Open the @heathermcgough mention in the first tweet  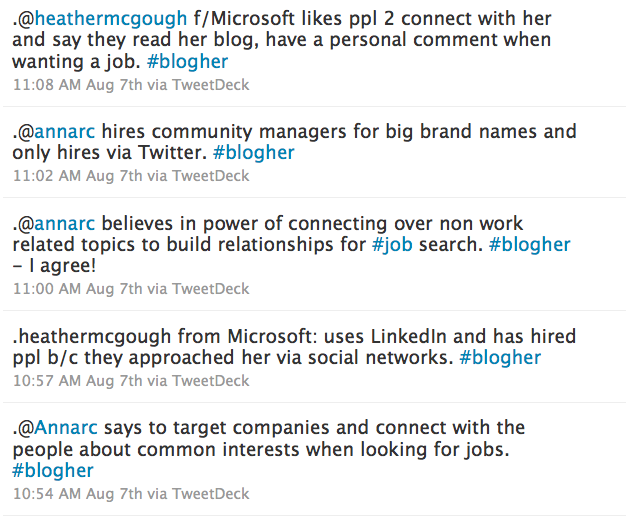click(104, 18)
